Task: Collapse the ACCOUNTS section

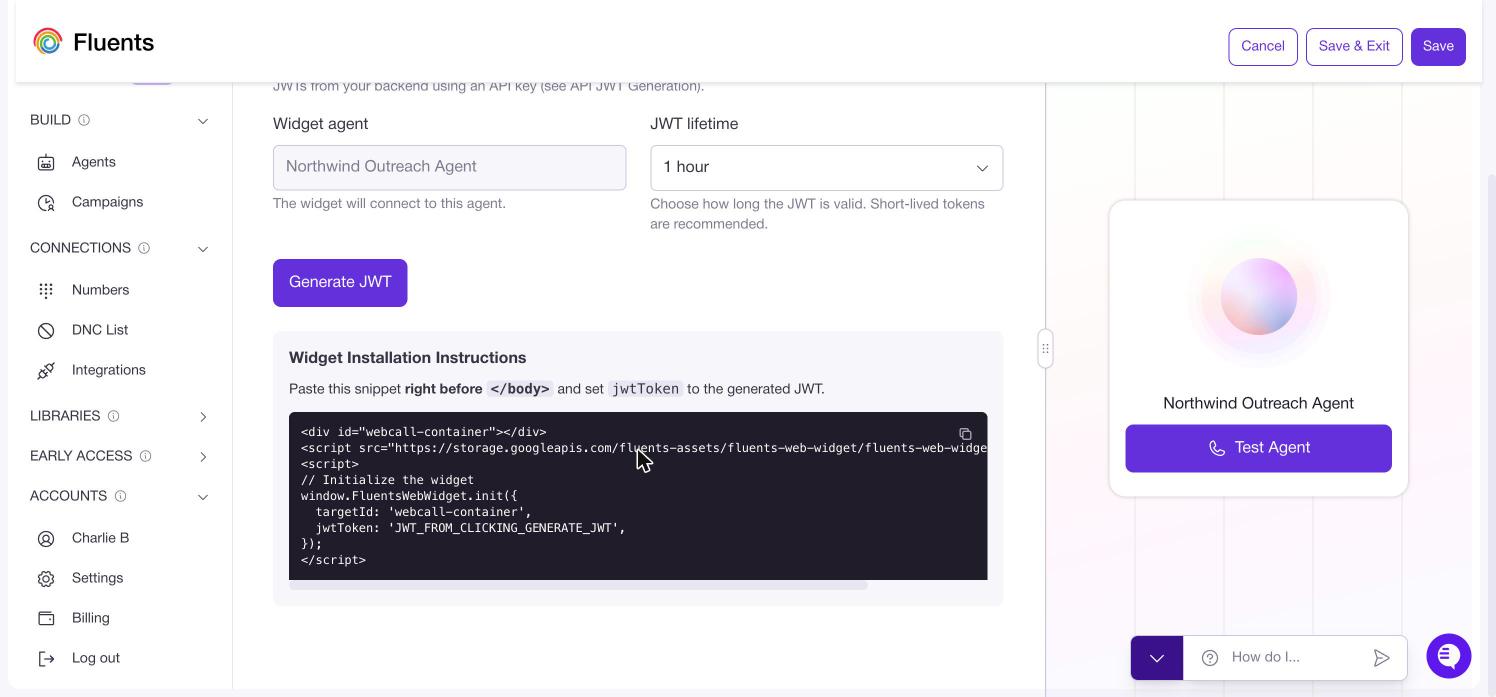Action: coord(203,497)
